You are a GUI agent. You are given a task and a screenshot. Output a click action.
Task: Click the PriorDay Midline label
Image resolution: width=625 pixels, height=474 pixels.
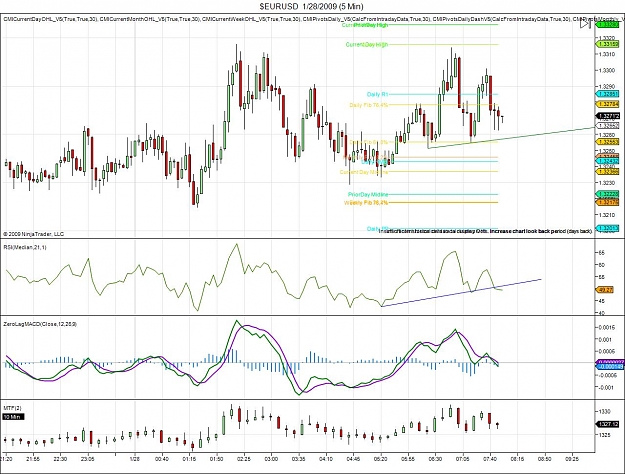pos(368,195)
